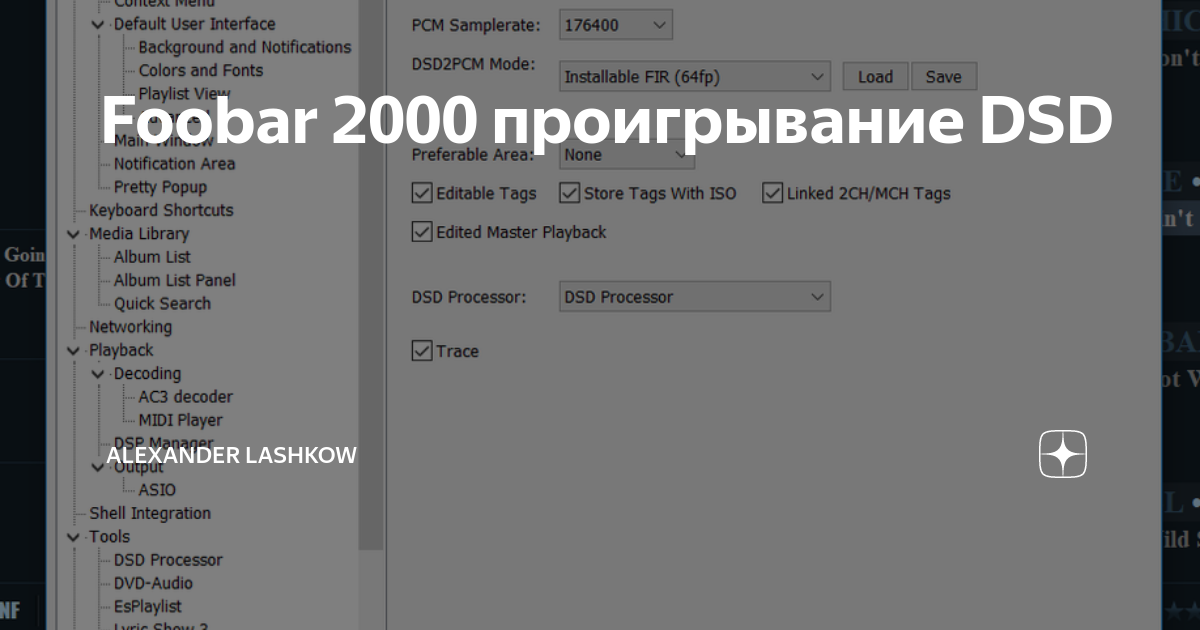Collapse the Tools tree branch

click(73, 536)
